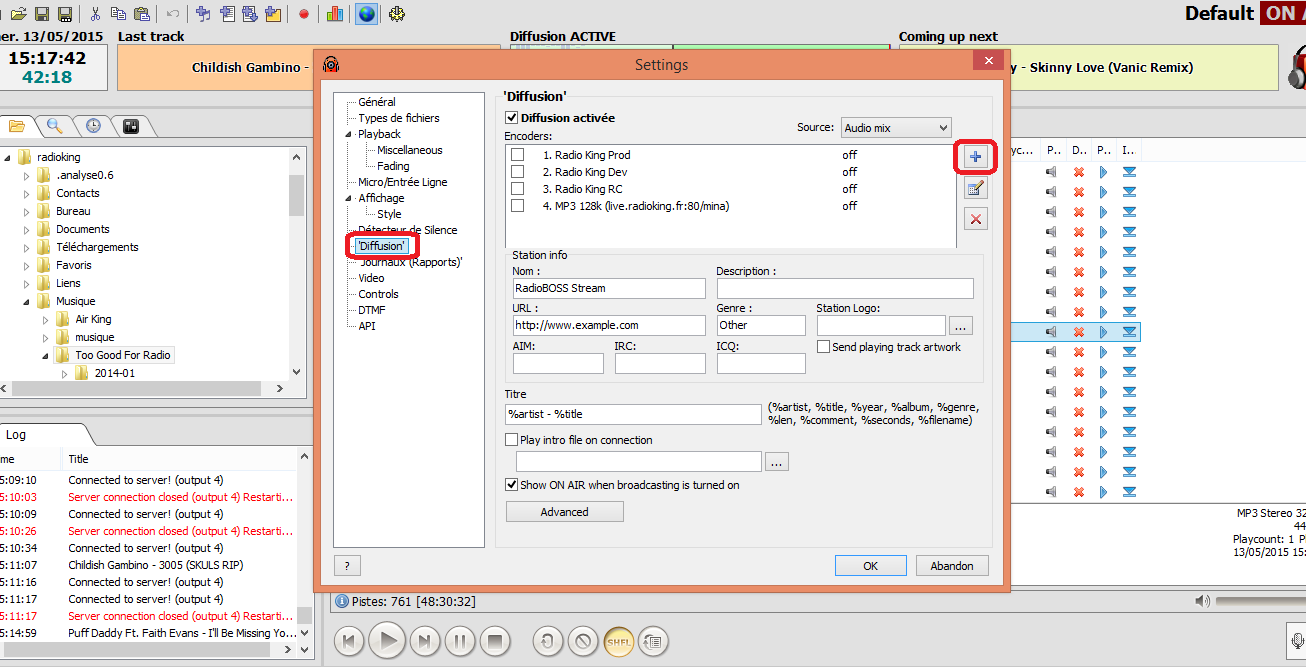Enable the Radio King Prod encoder checkbox
This screenshot has height=667, width=1306.
coord(518,155)
